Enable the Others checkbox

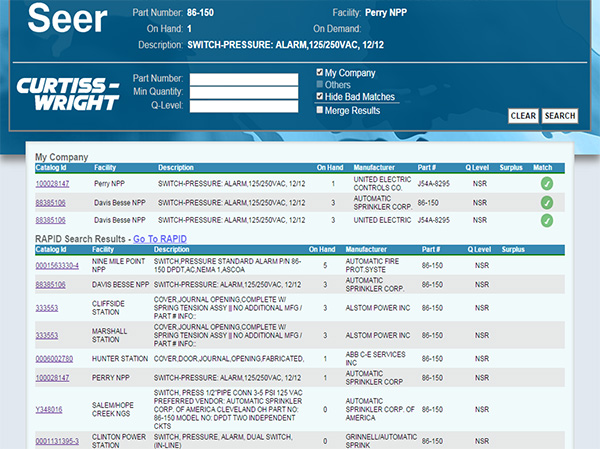[x=320, y=84]
